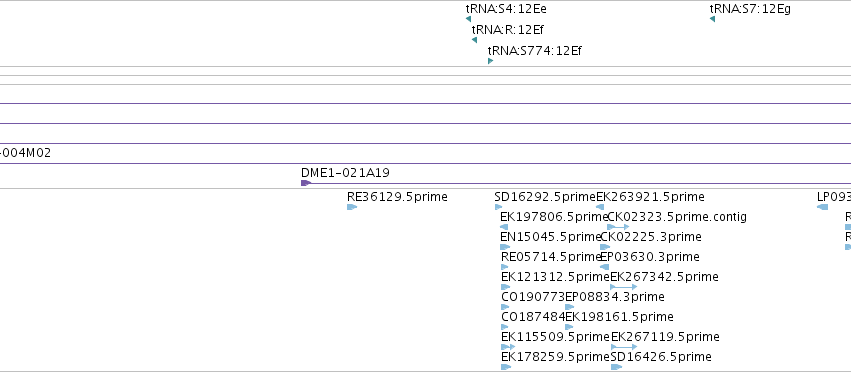Click the purple DME1-021A19 start arrow
Image resolution: width=851 pixels, height=372 pixels.
point(306,183)
